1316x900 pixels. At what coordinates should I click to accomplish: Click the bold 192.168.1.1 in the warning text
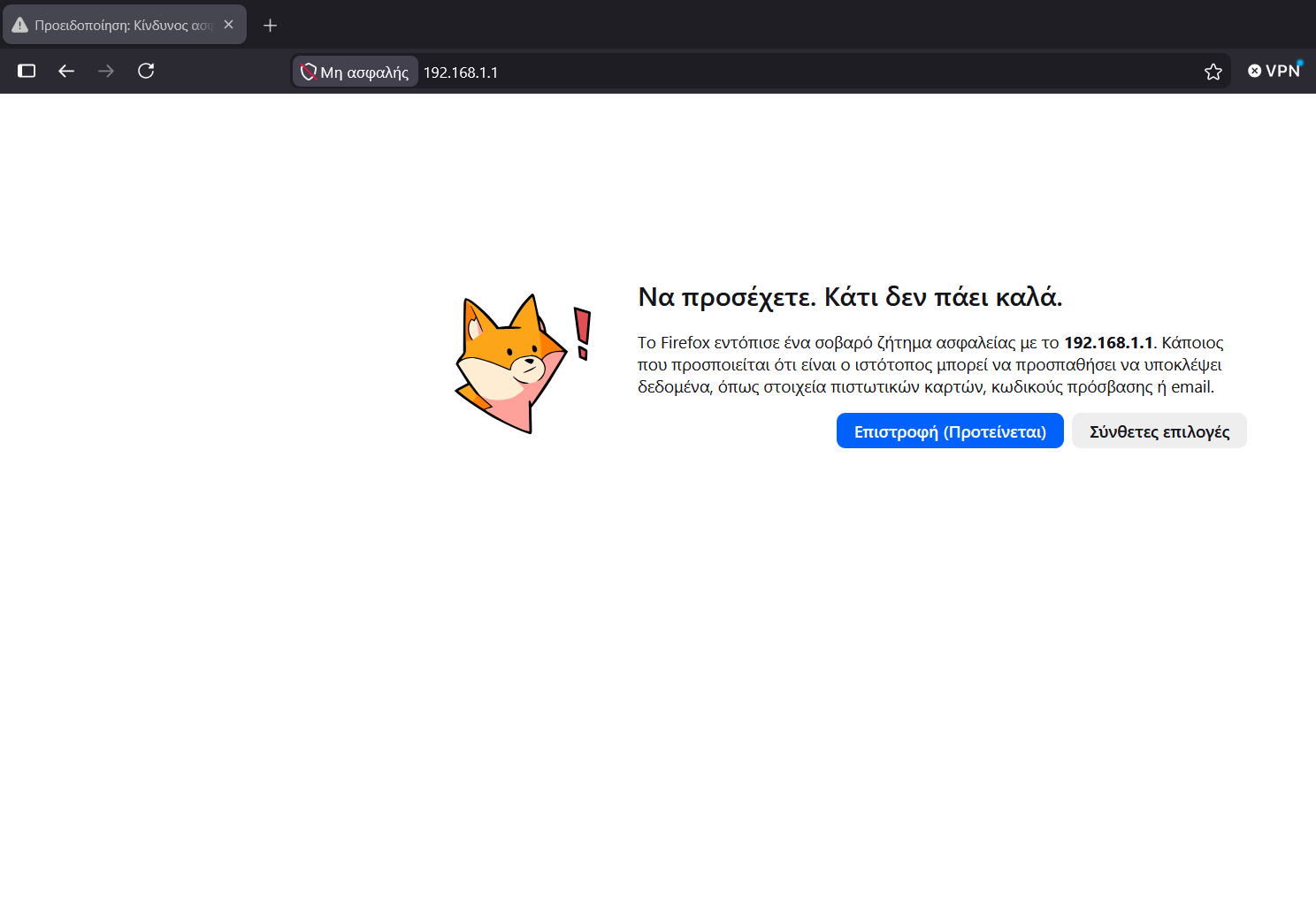(x=1109, y=342)
